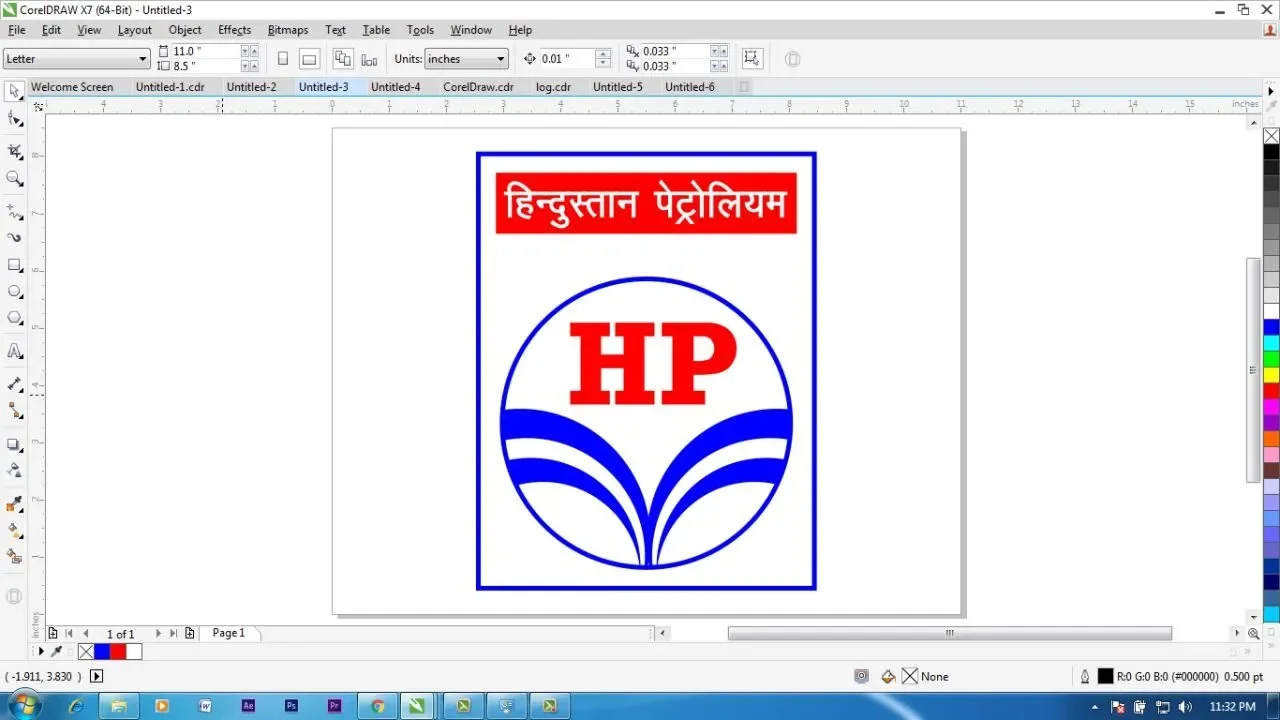
Task: Add page after current page
Action: tap(190, 633)
